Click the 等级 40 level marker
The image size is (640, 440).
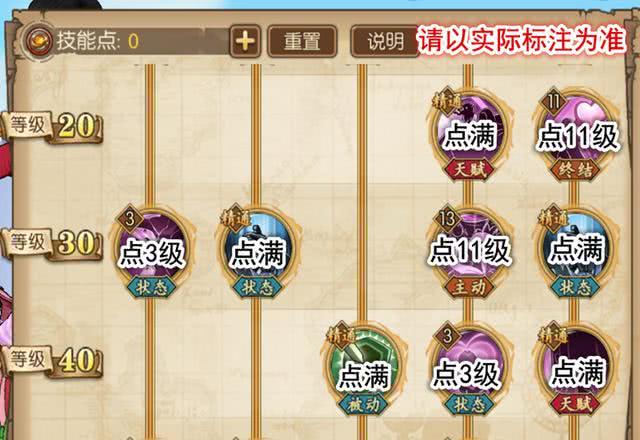[x=51, y=361]
